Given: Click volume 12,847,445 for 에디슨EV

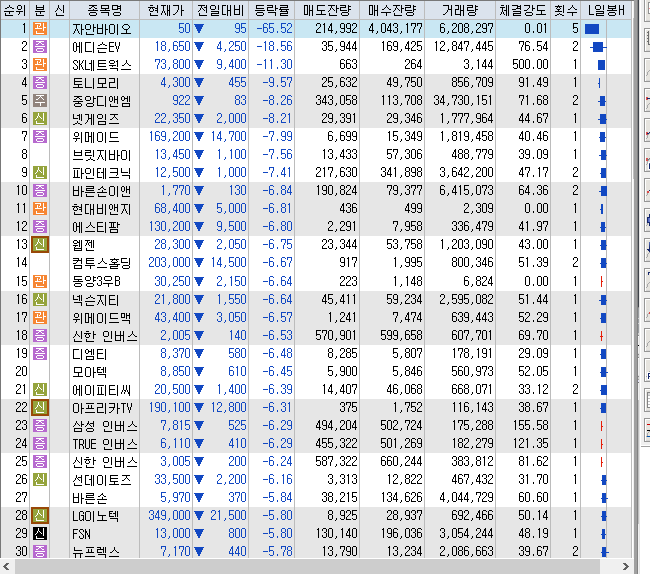Looking at the screenshot, I should 463,46.
